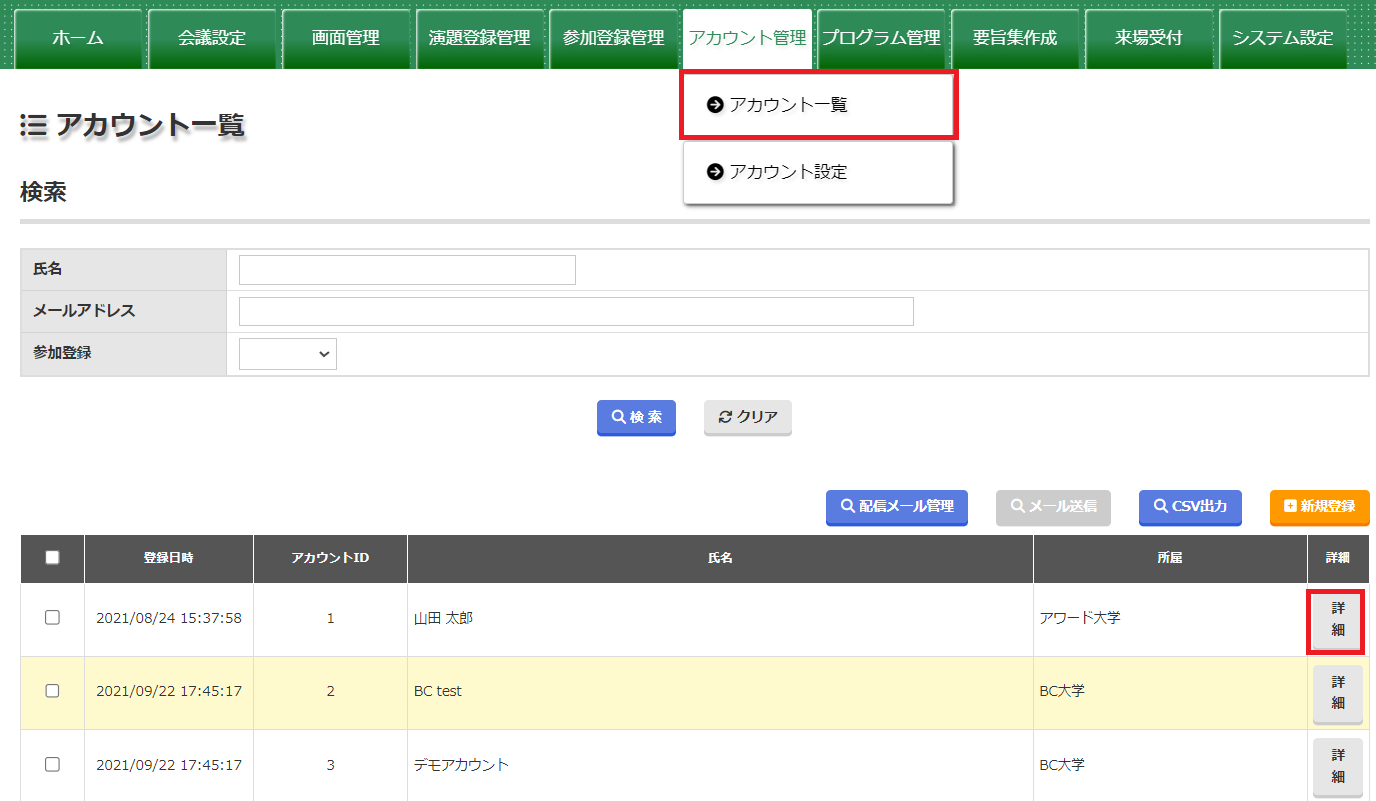Open 配信メール管理 mail management

[896, 507]
